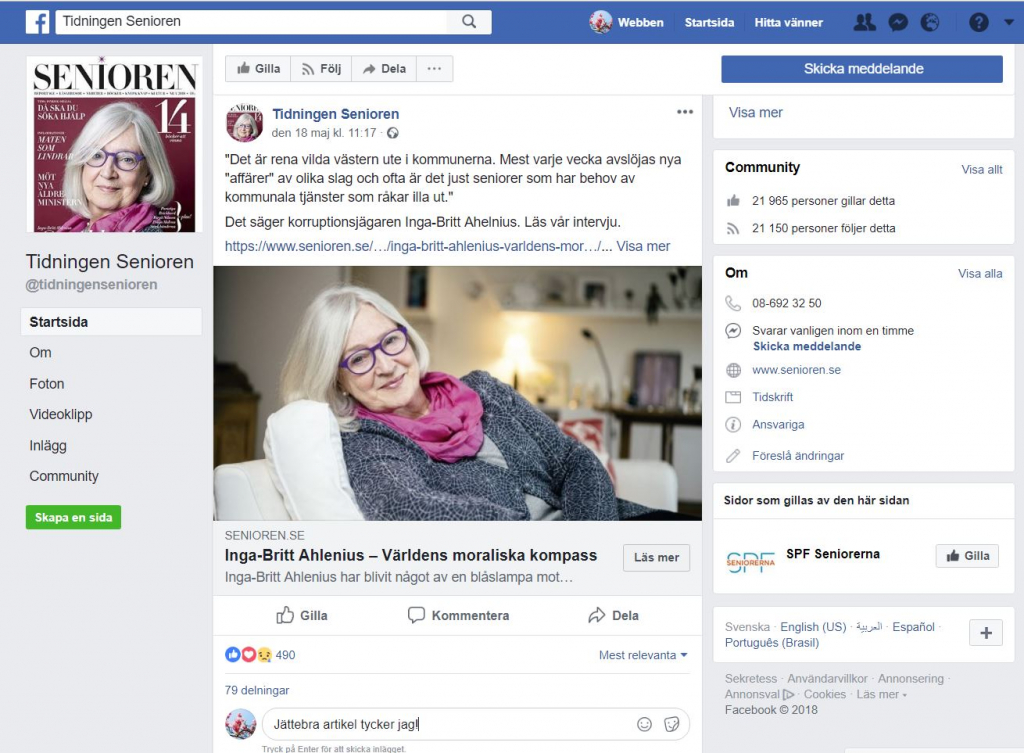Toggle Följ to follow the page
This screenshot has width=1024, height=753.
pyautogui.click(x=321, y=69)
